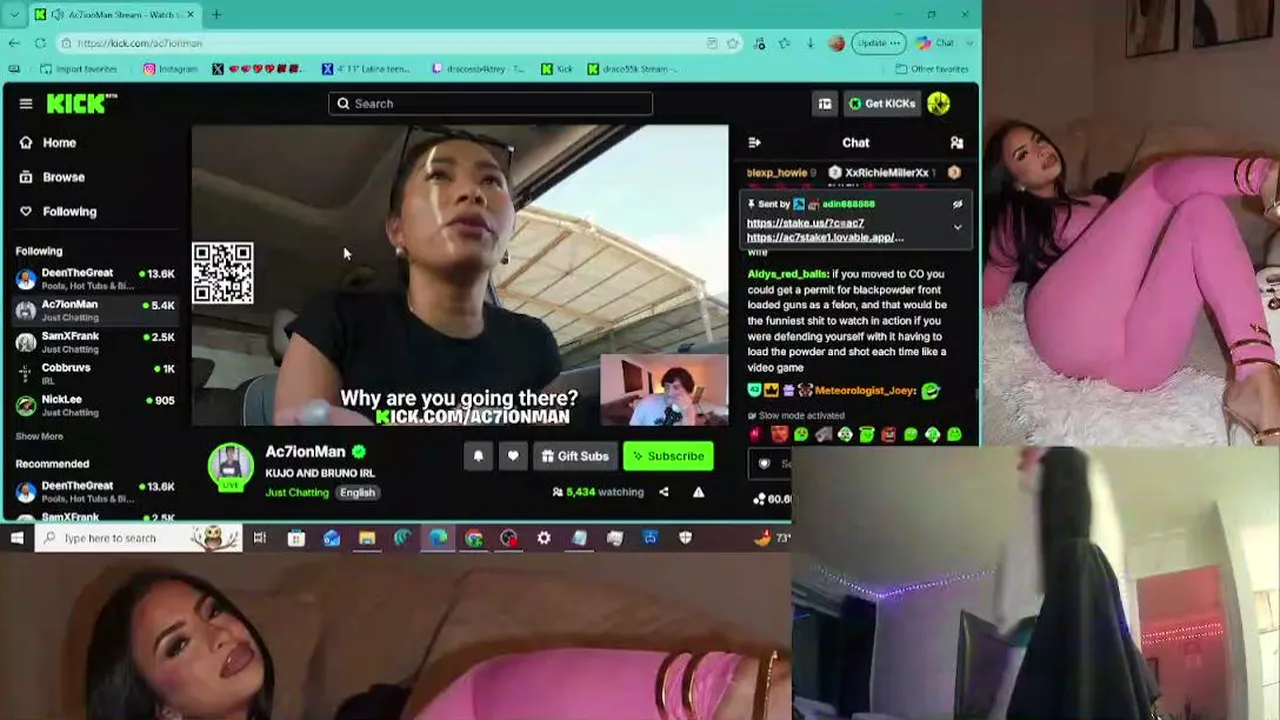
Task: Open the Instagram bookmark
Action: (170, 69)
